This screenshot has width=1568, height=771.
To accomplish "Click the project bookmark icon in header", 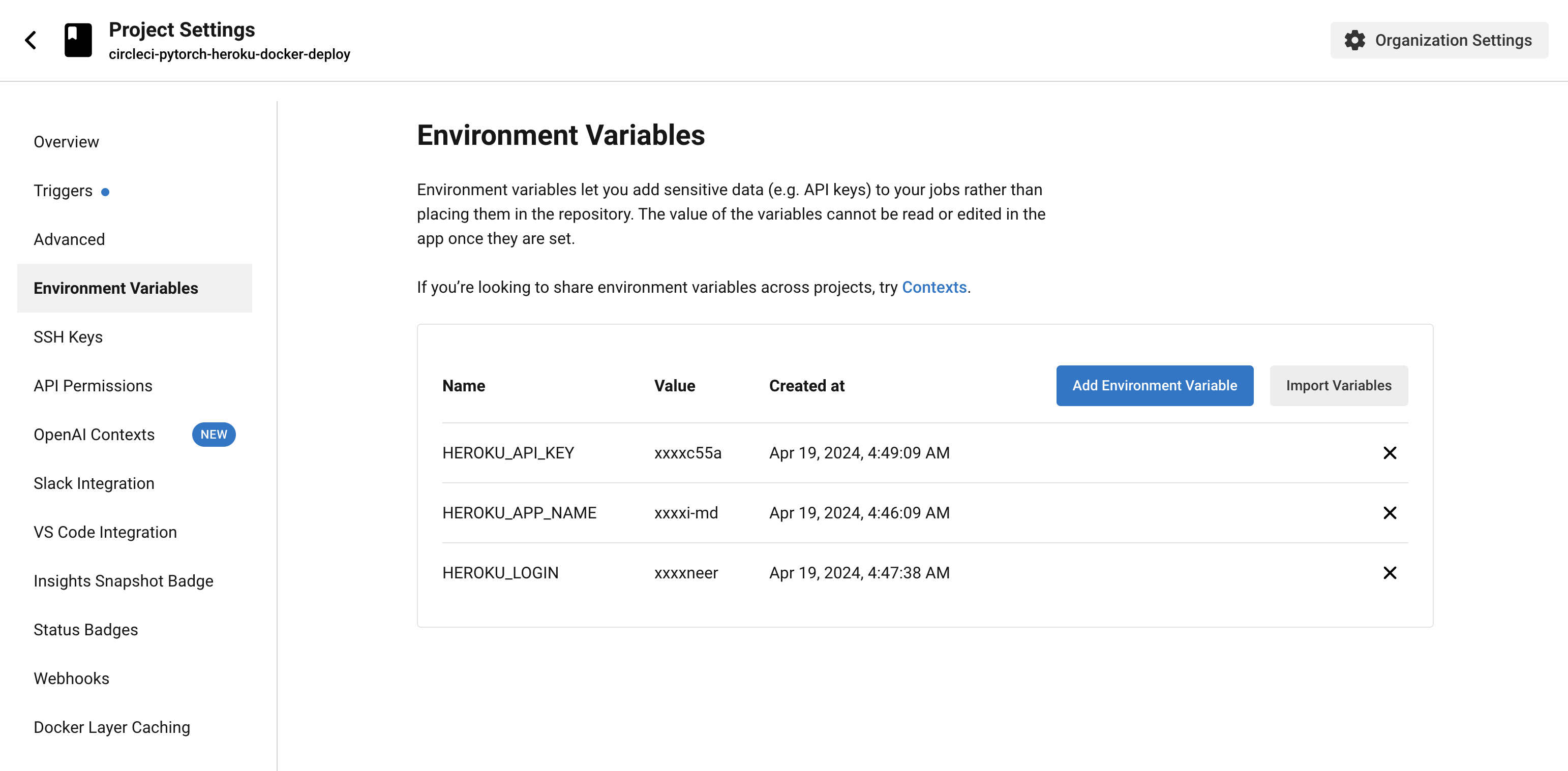I will click(x=78, y=40).
